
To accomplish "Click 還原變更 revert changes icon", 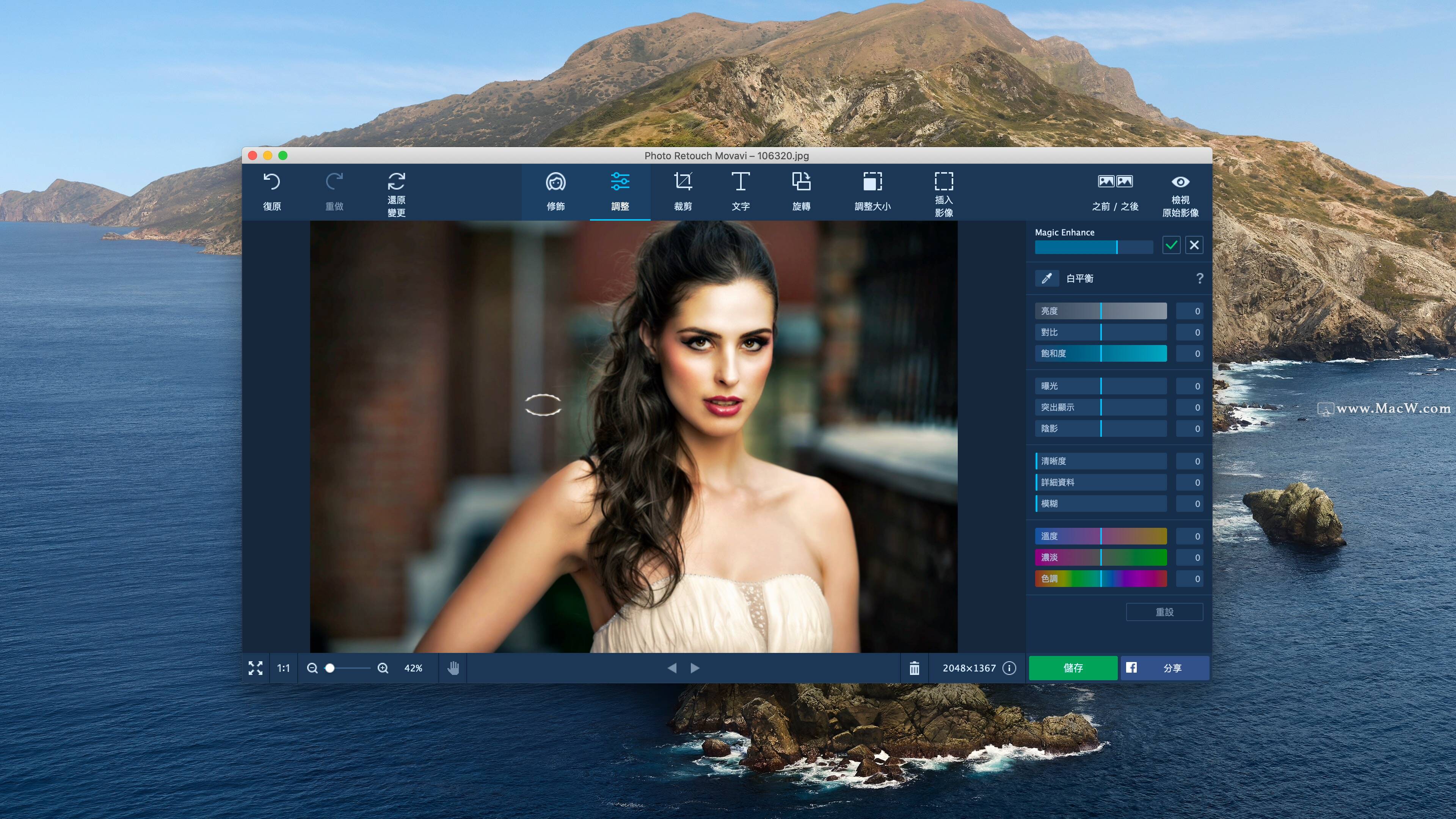I will click(x=396, y=182).
